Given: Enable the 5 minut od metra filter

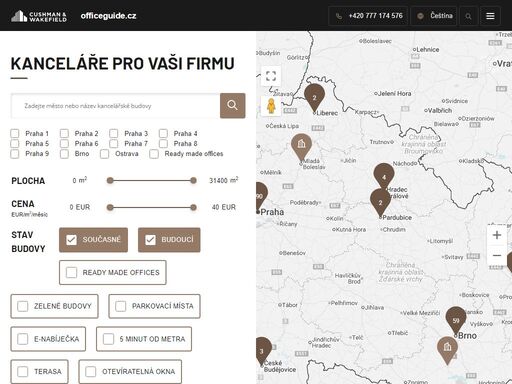Looking at the screenshot, I should [x=144, y=339].
